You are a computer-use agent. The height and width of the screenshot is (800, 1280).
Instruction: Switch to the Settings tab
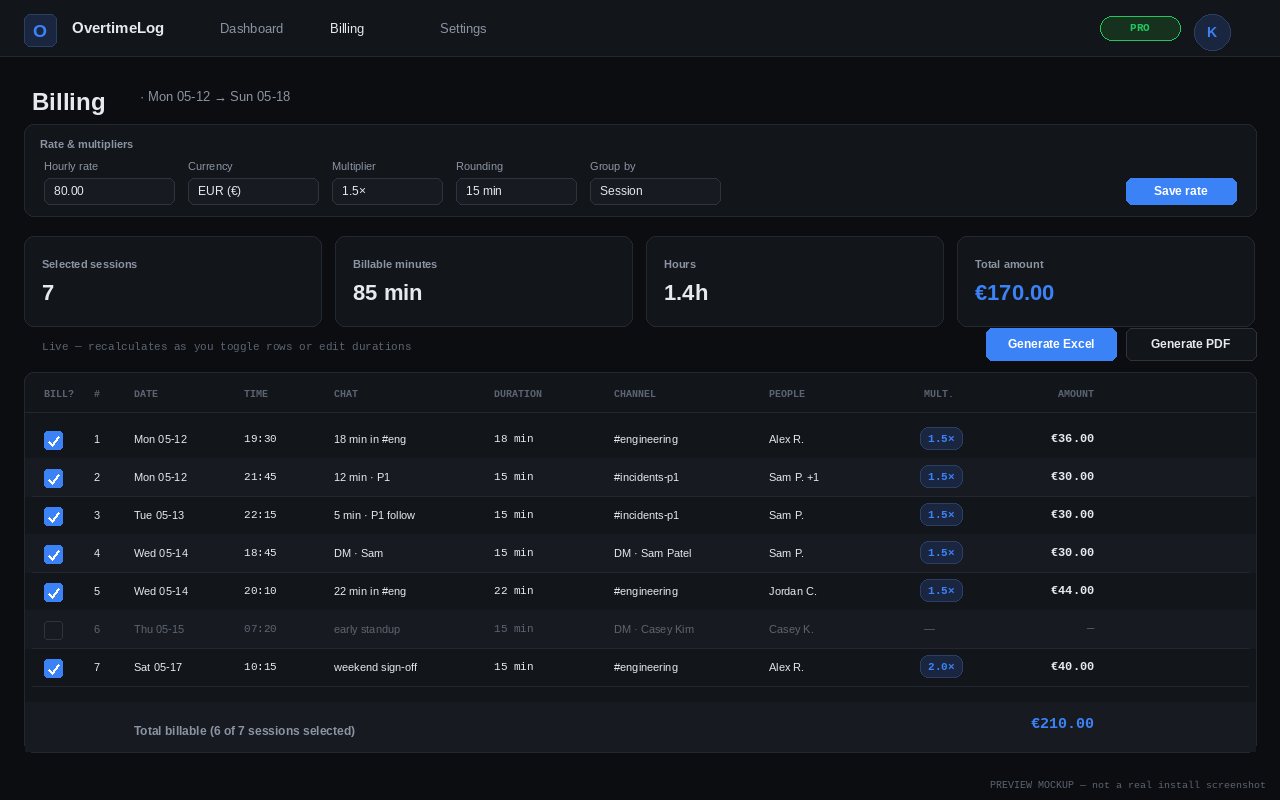[463, 28]
